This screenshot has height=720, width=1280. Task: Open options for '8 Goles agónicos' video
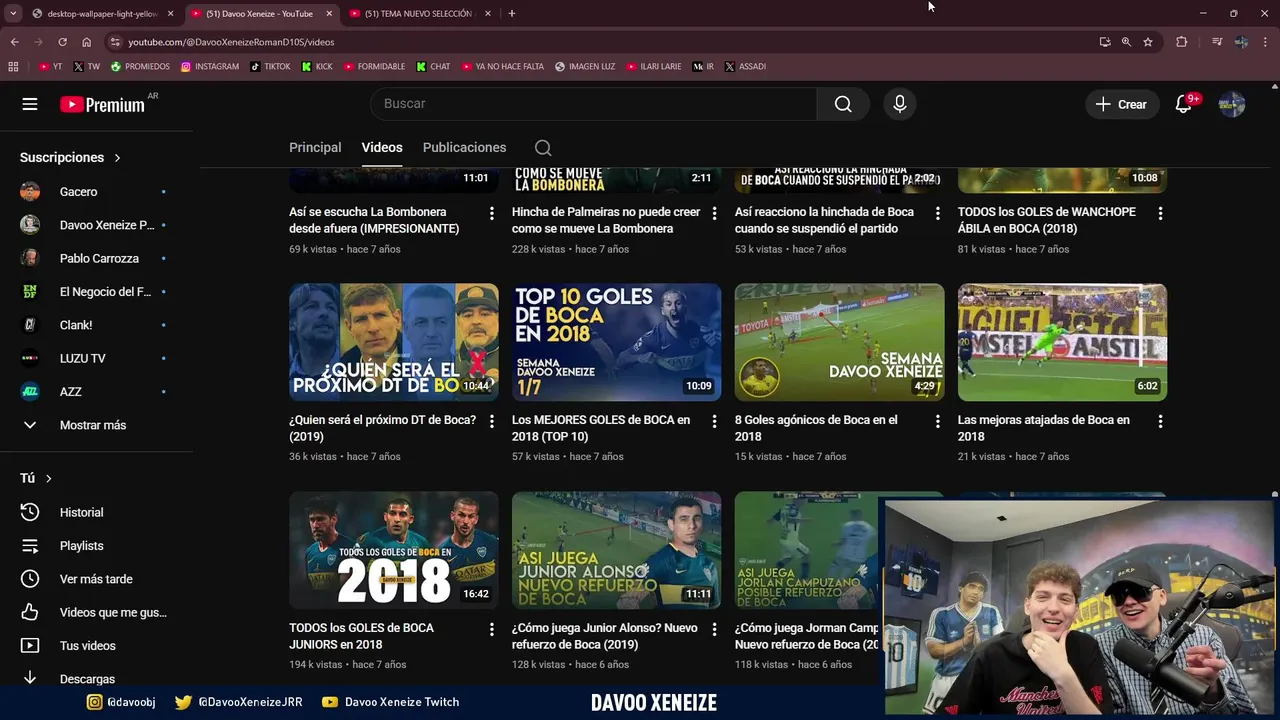coord(937,421)
